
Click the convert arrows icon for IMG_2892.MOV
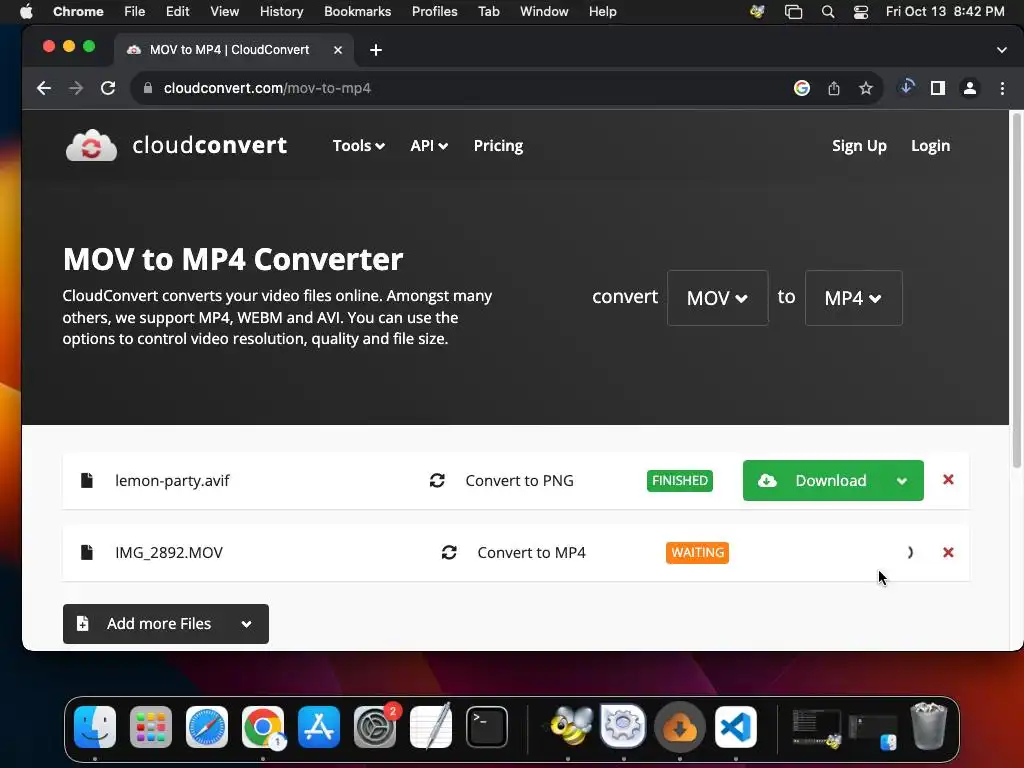[x=449, y=552]
